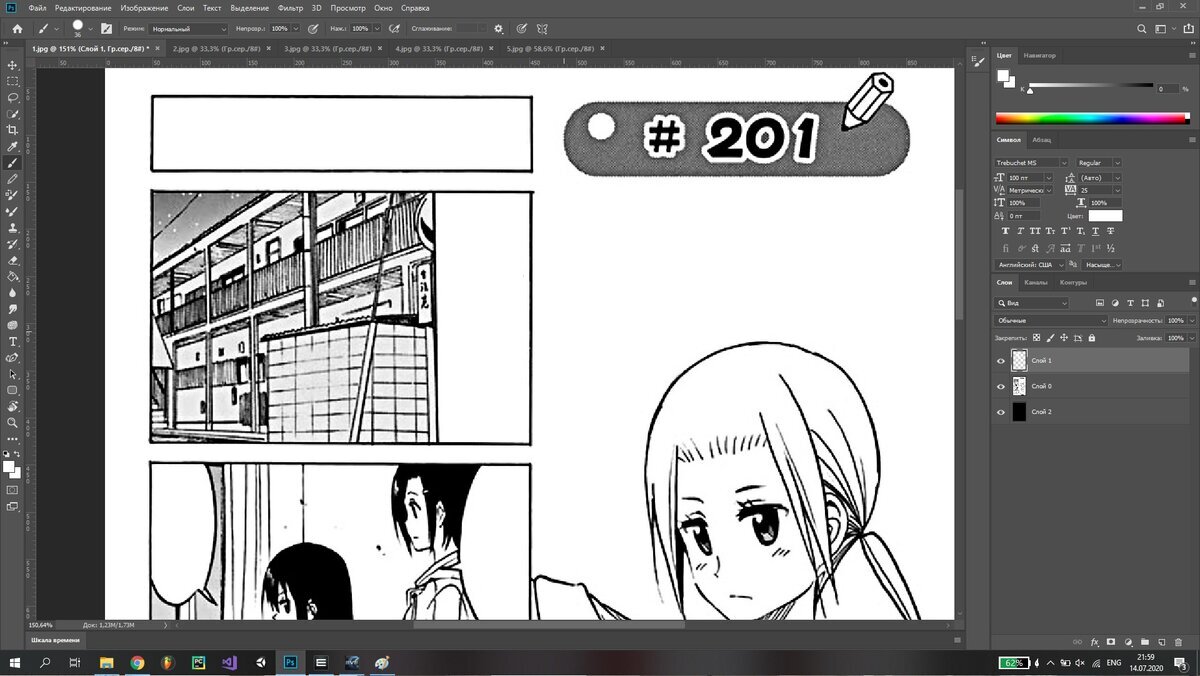Select the Eyedropper tool
The image size is (1200, 676).
click(13, 146)
